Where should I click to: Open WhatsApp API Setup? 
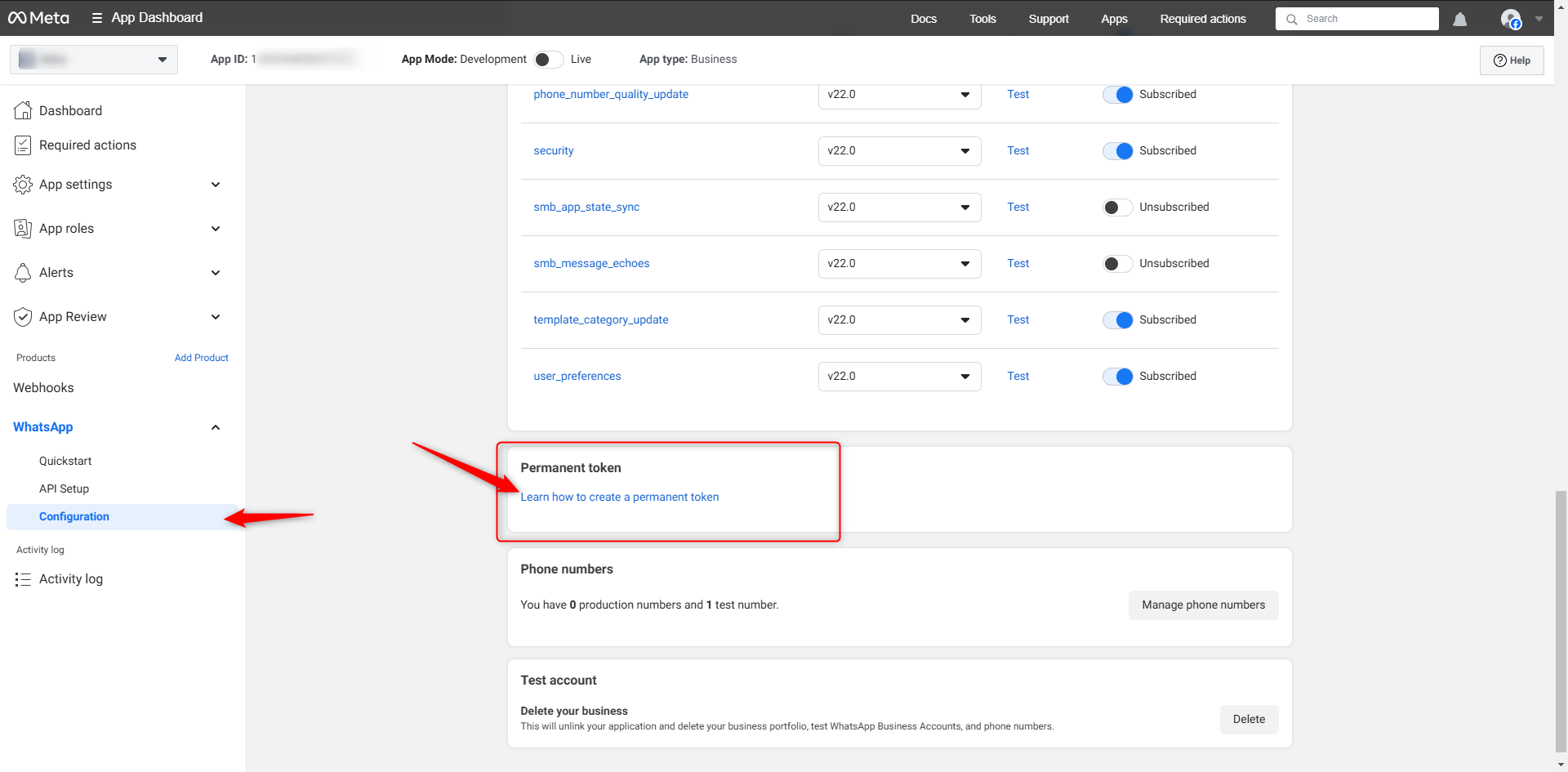[x=64, y=489]
